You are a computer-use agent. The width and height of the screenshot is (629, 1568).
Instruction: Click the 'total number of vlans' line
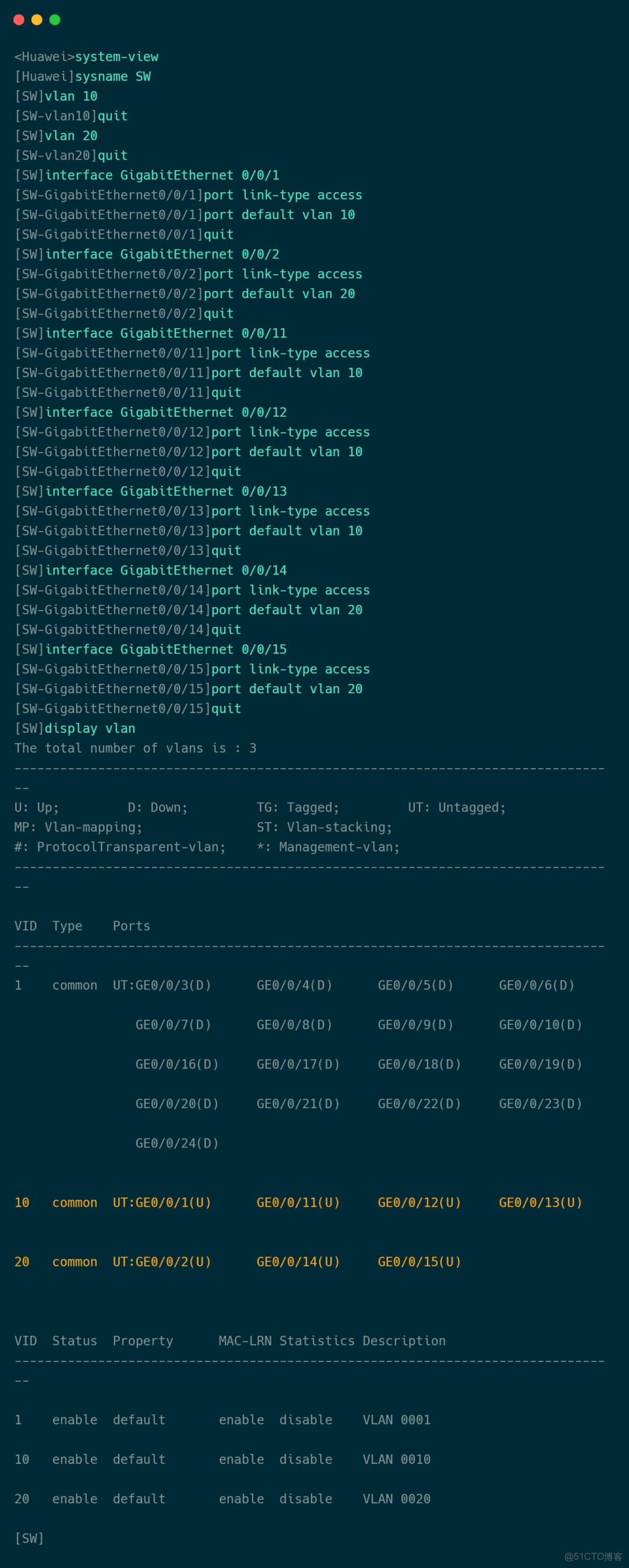point(135,748)
